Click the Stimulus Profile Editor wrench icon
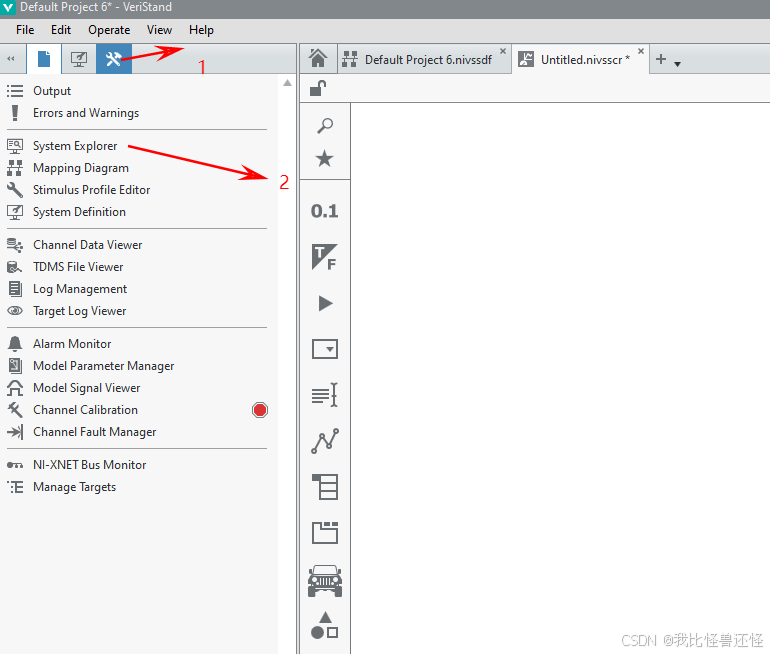 pyautogui.click(x=15, y=190)
